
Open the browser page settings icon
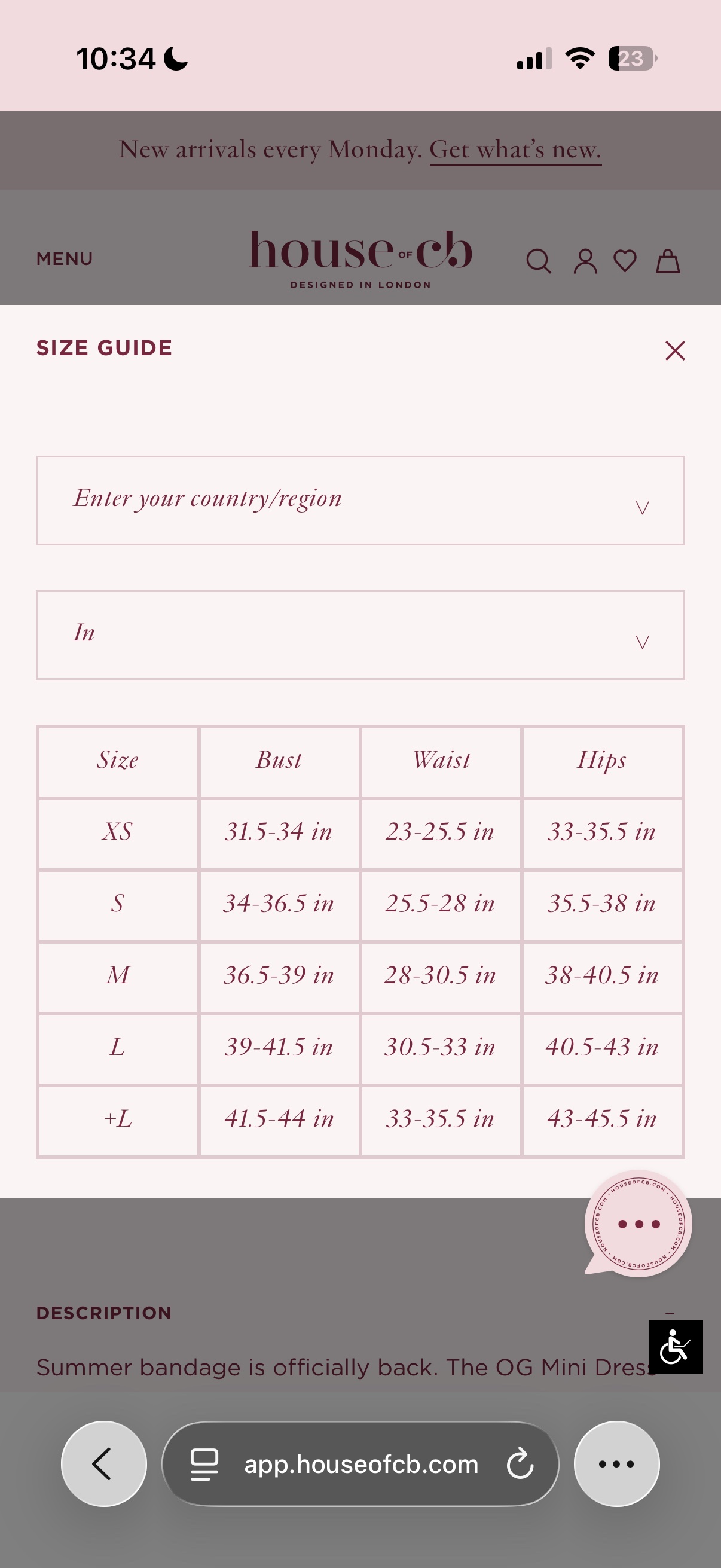pyautogui.click(x=204, y=1464)
